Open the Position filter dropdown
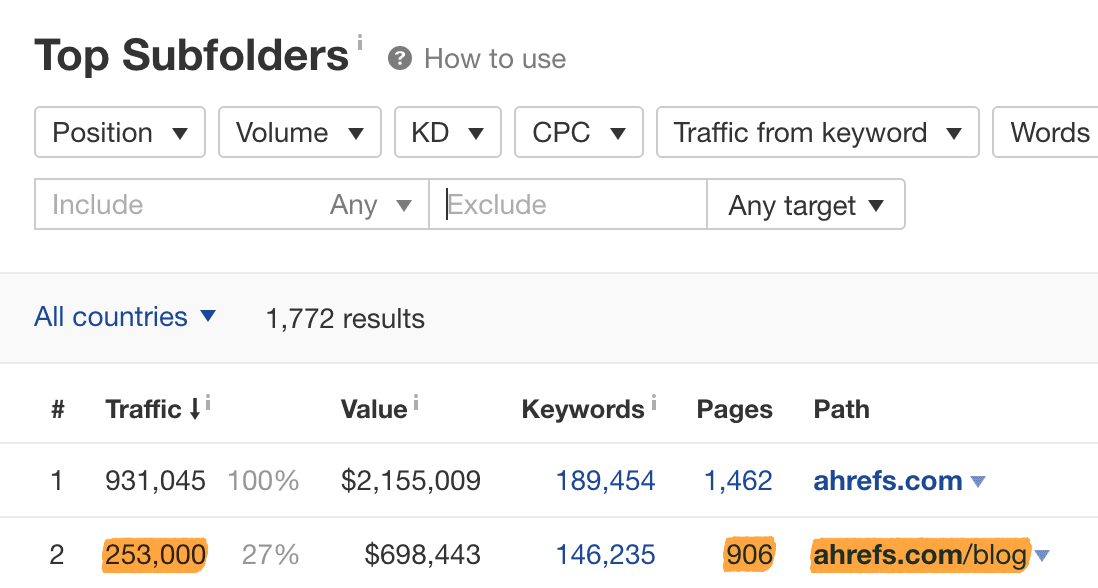 click(120, 133)
